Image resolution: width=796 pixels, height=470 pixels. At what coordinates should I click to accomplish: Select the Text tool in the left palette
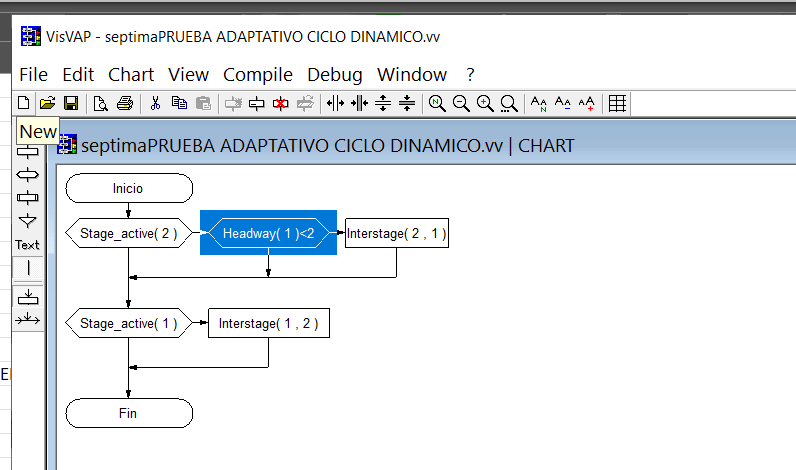pyautogui.click(x=28, y=244)
